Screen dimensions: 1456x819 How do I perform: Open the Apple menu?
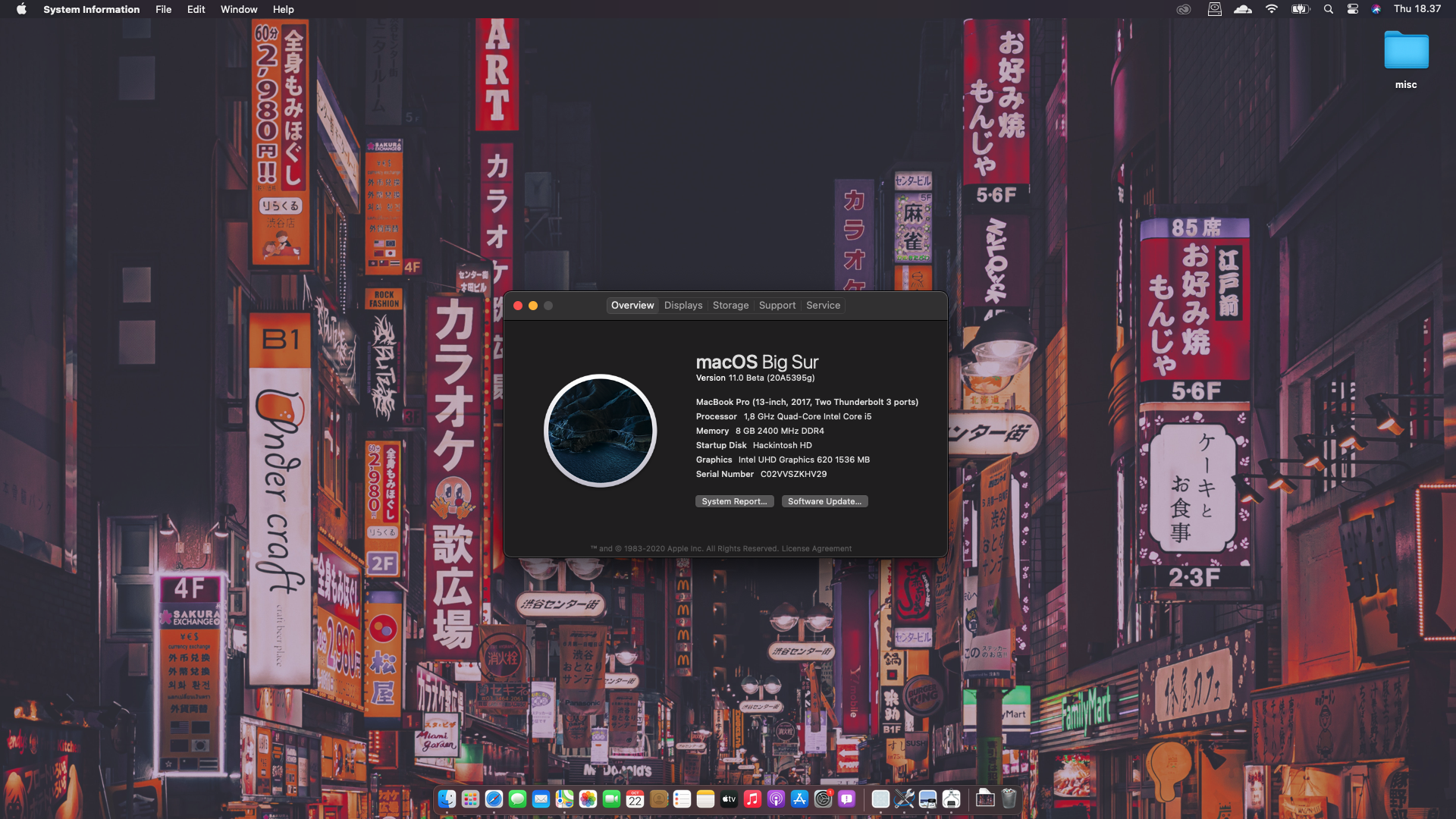pos(21,9)
